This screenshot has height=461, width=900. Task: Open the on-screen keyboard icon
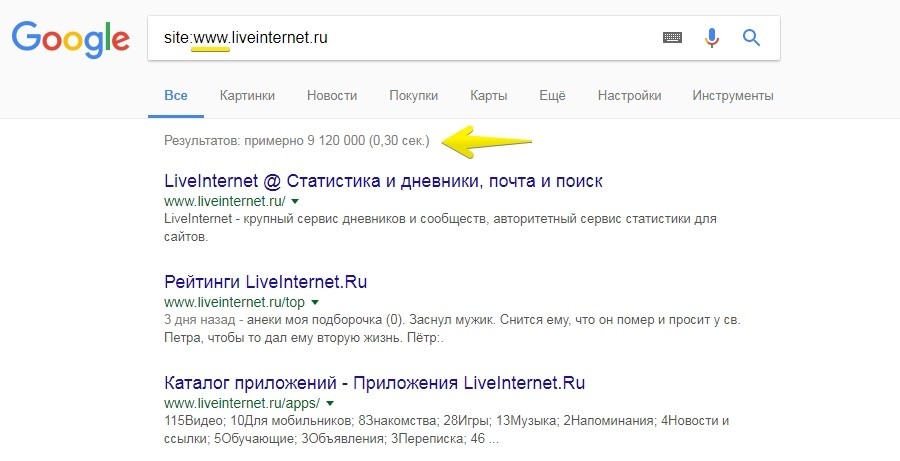point(672,38)
